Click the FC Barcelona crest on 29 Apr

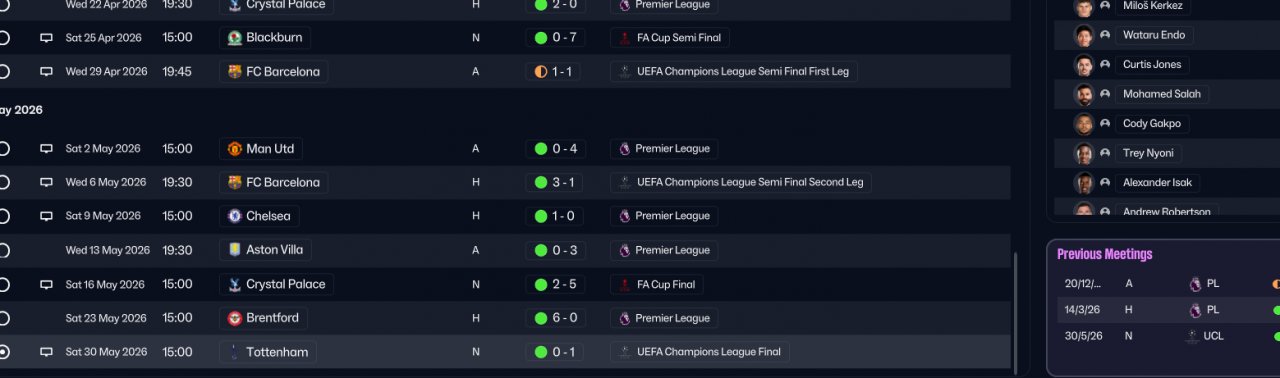pyautogui.click(x=235, y=72)
